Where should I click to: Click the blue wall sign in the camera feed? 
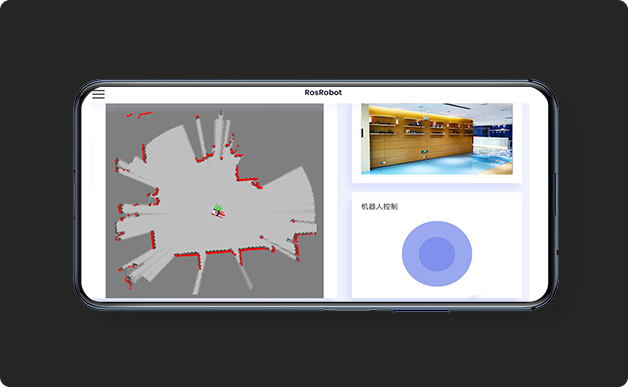tap(493, 131)
